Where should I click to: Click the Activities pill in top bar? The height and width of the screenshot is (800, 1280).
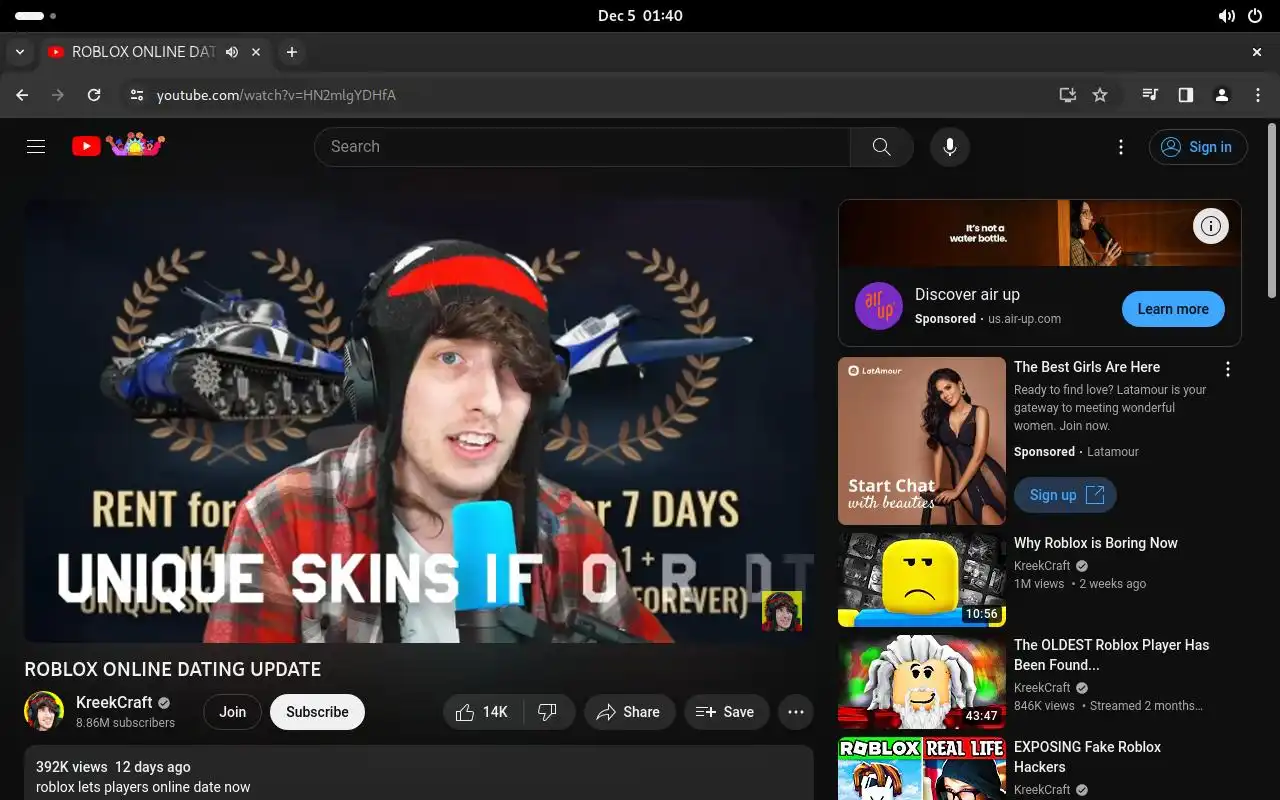(x=36, y=16)
